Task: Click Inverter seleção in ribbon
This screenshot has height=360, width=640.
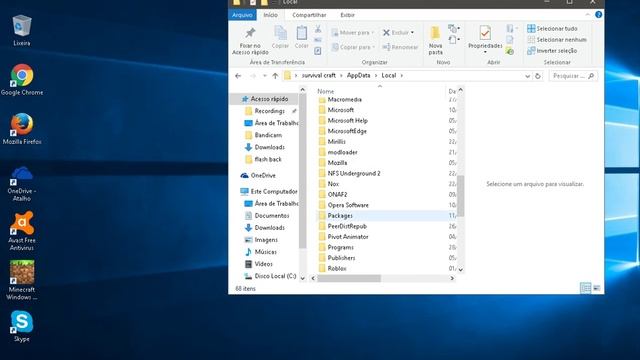Action: pyautogui.click(x=552, y=51)
